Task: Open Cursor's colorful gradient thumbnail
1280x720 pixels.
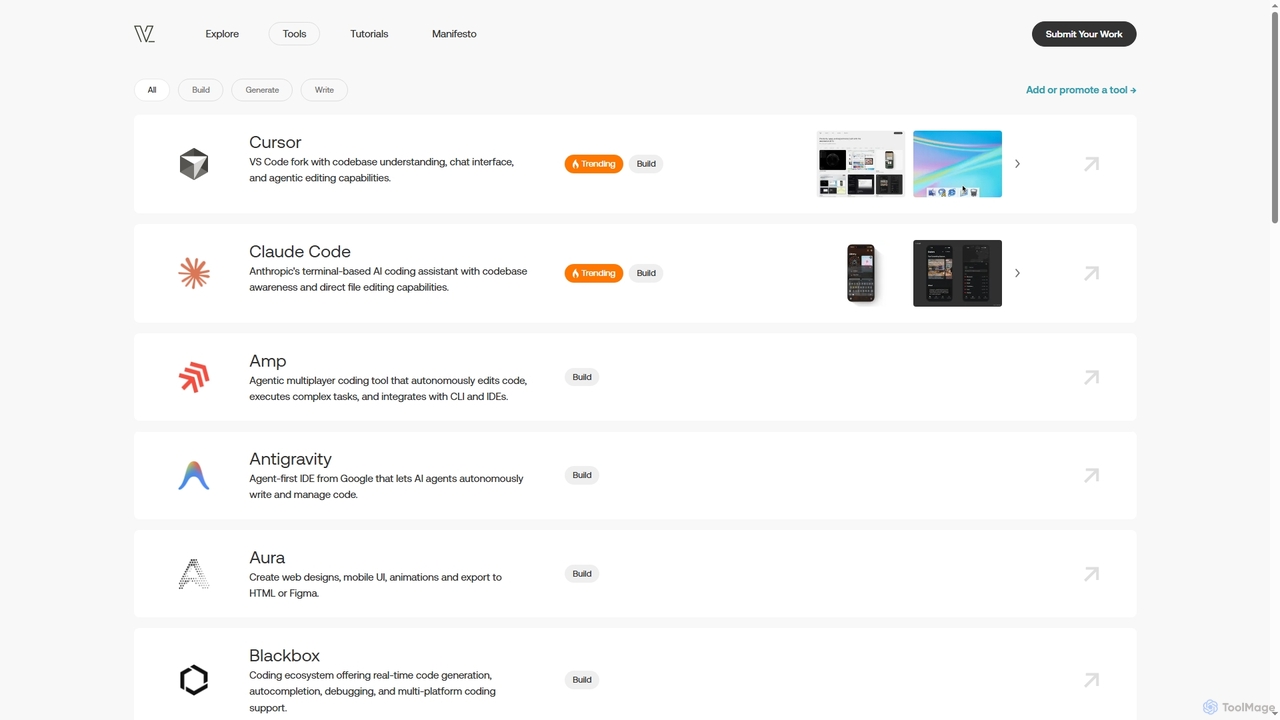Action: (x=957, y=164)
